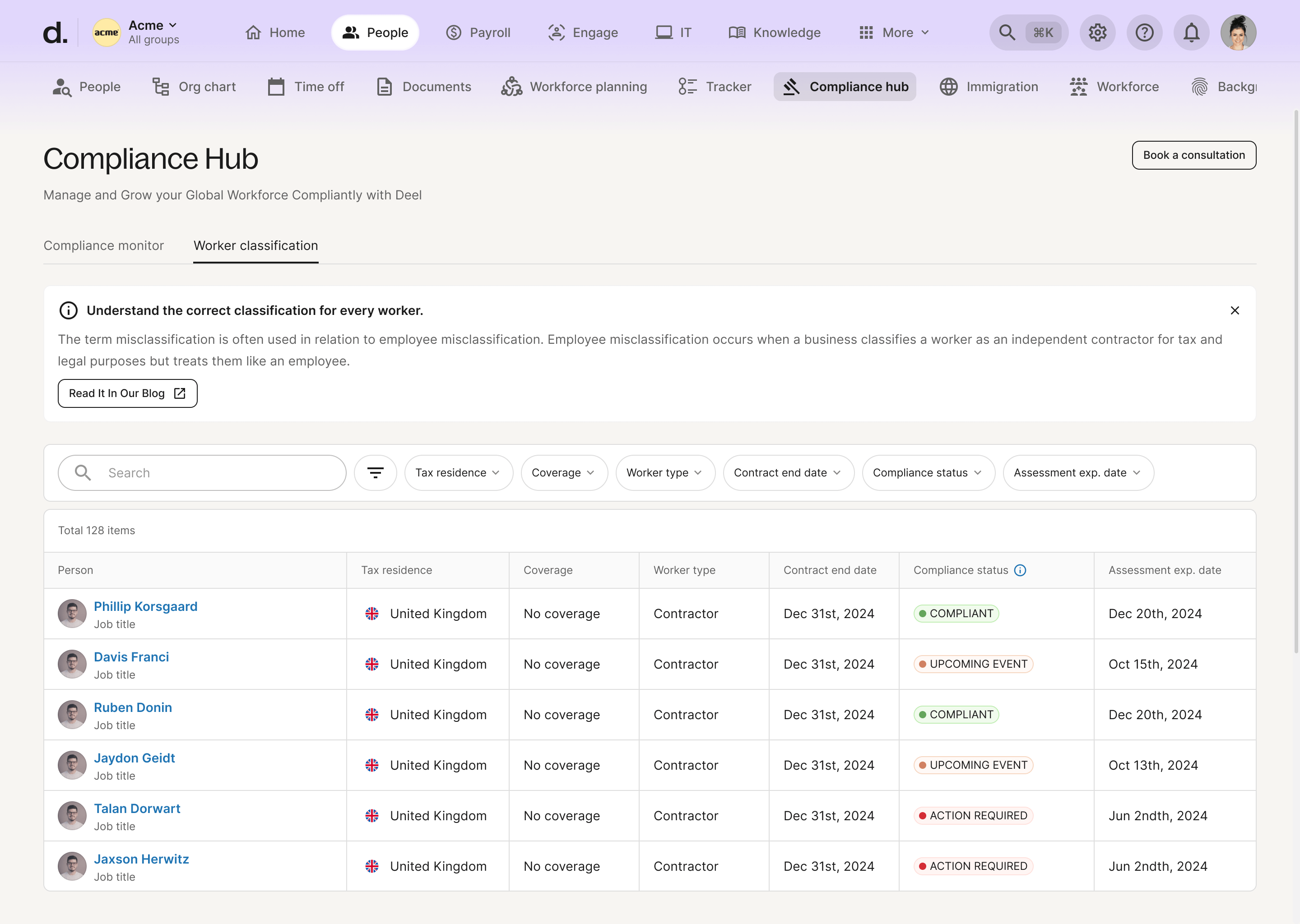The image size is (1300, 924).
Task: Switch to the Compliance monitor tab
Action: coord(103,246)
